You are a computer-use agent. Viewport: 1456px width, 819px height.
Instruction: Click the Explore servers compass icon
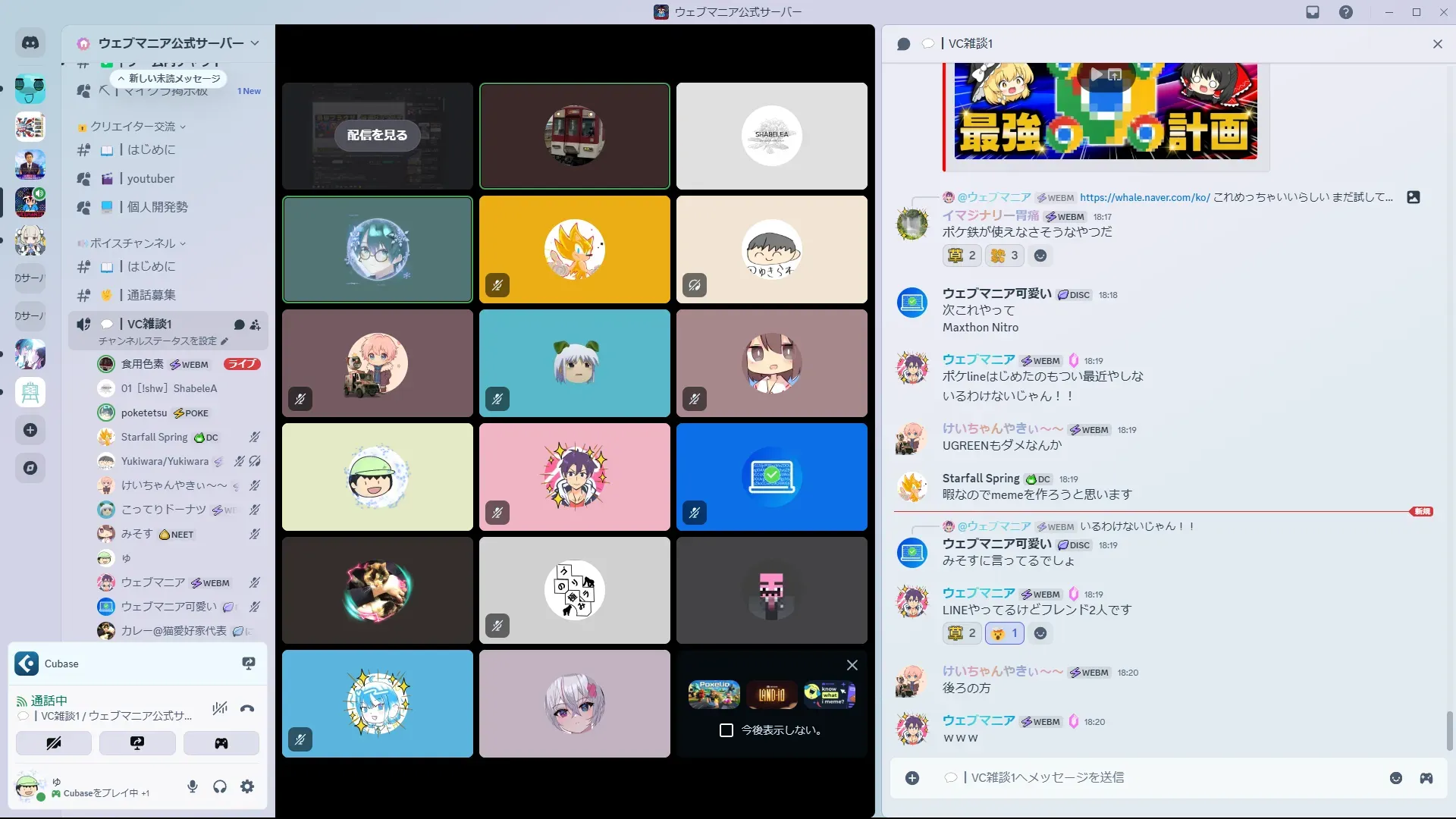pos(30,468)
